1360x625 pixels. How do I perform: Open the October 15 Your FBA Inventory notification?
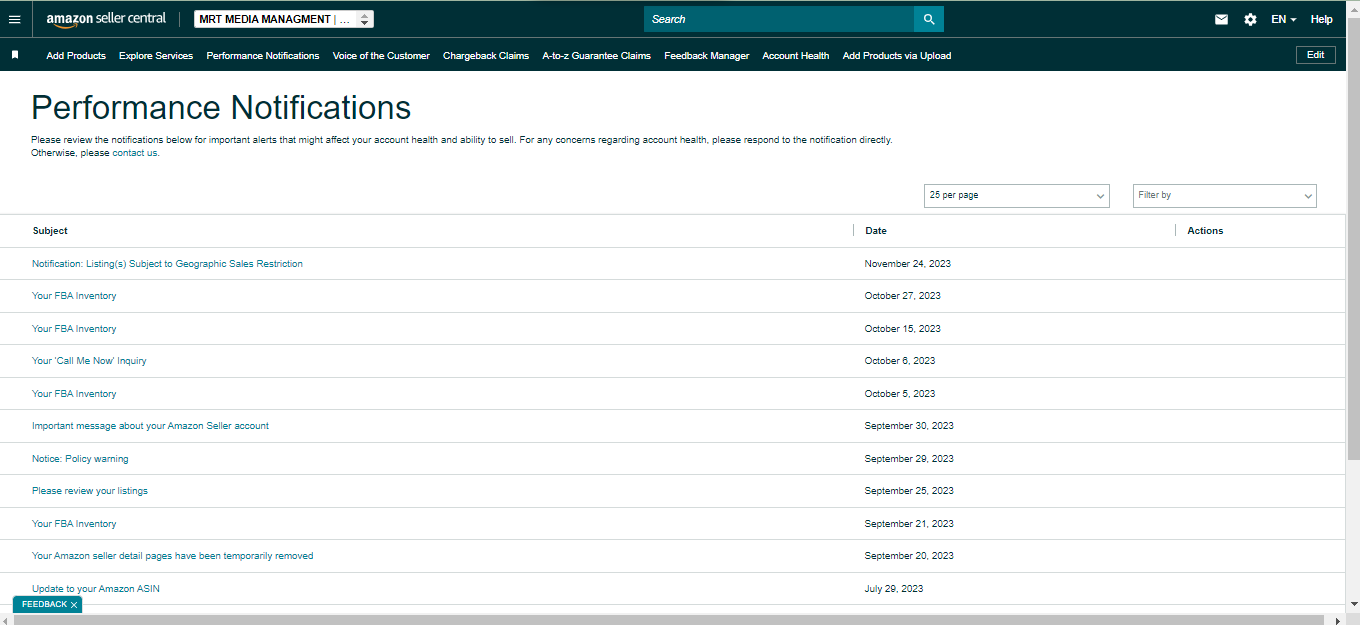(x=74, y=329)
